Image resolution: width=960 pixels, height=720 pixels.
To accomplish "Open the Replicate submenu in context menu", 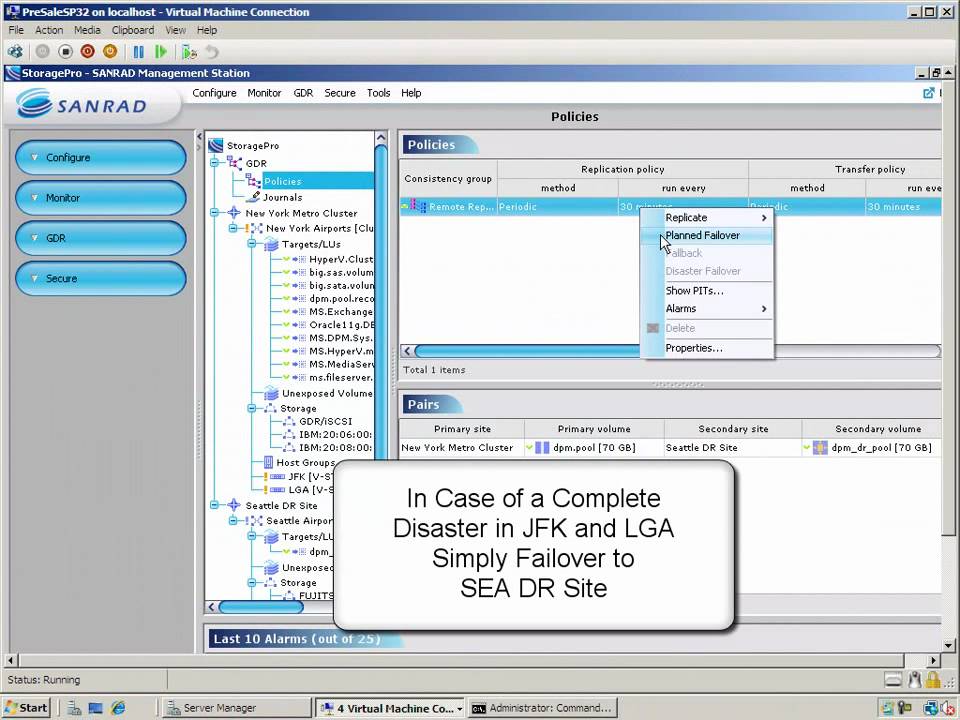I will 707,217.
